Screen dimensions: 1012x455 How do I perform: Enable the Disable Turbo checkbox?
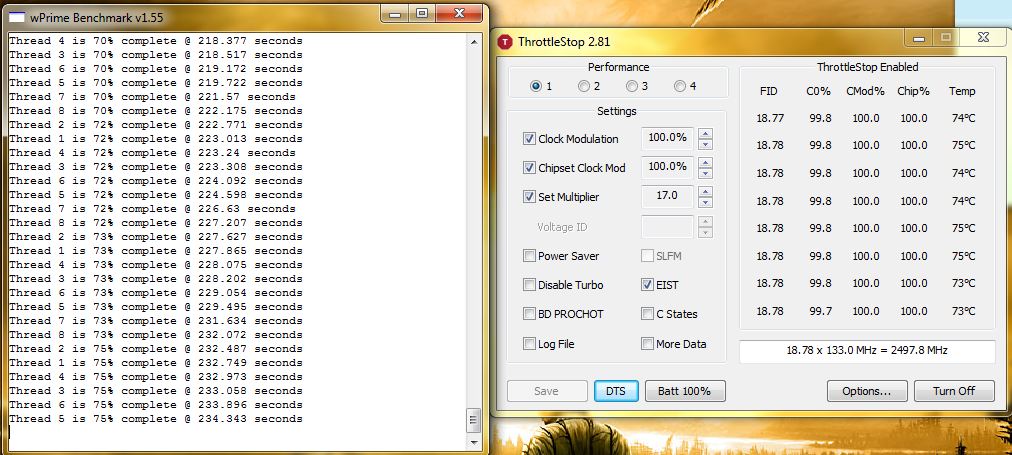[x=529, y=285]
